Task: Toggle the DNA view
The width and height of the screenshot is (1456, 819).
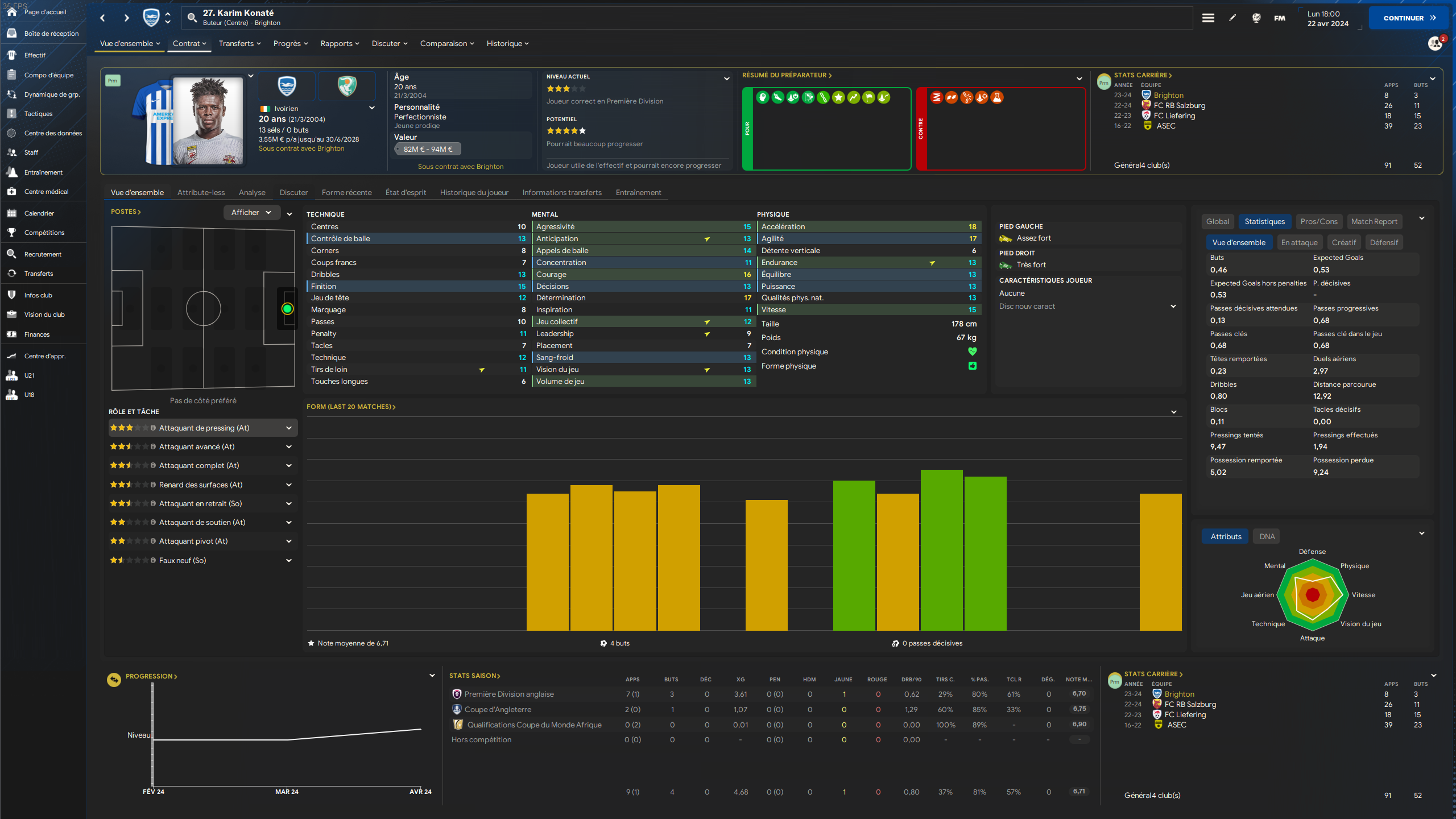Action: coord(1267,536)
